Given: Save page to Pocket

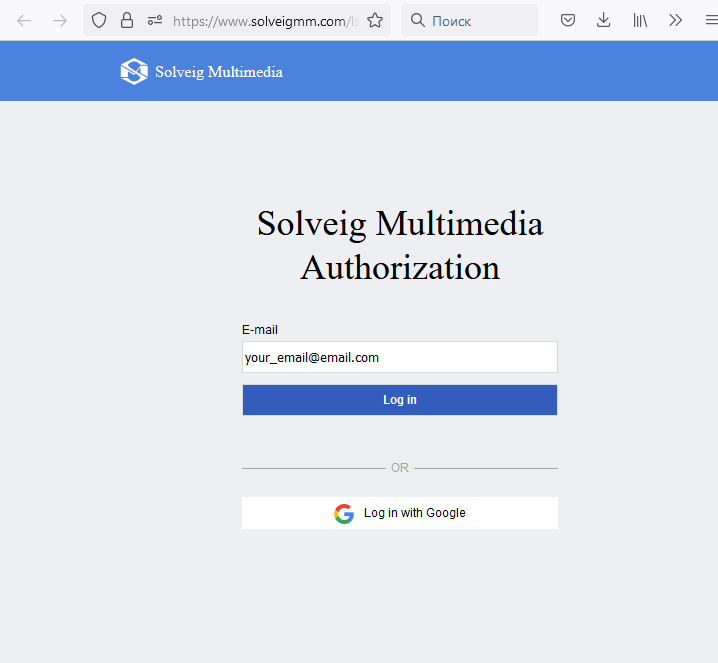Looking at the screenshot, I should [568, 21].
